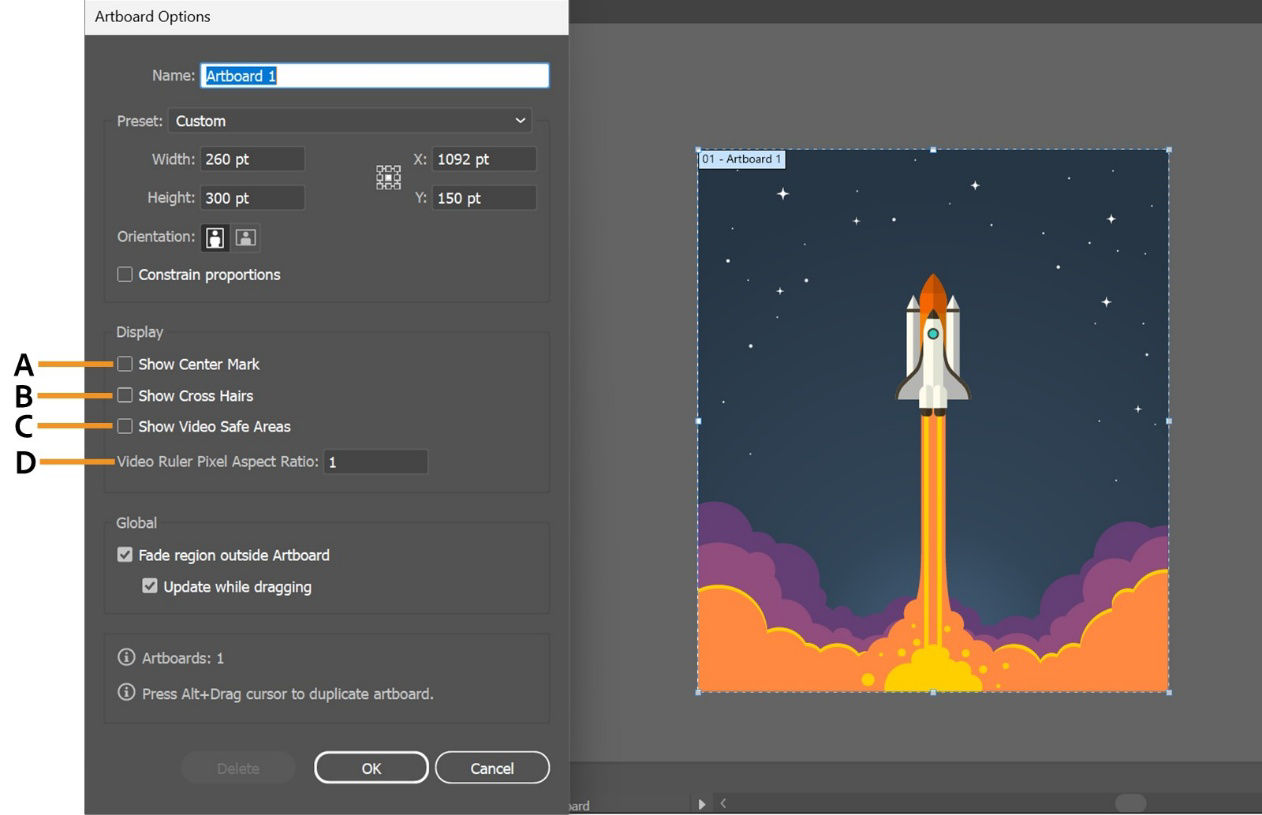Click the Width value field

[x=253, y=158]
